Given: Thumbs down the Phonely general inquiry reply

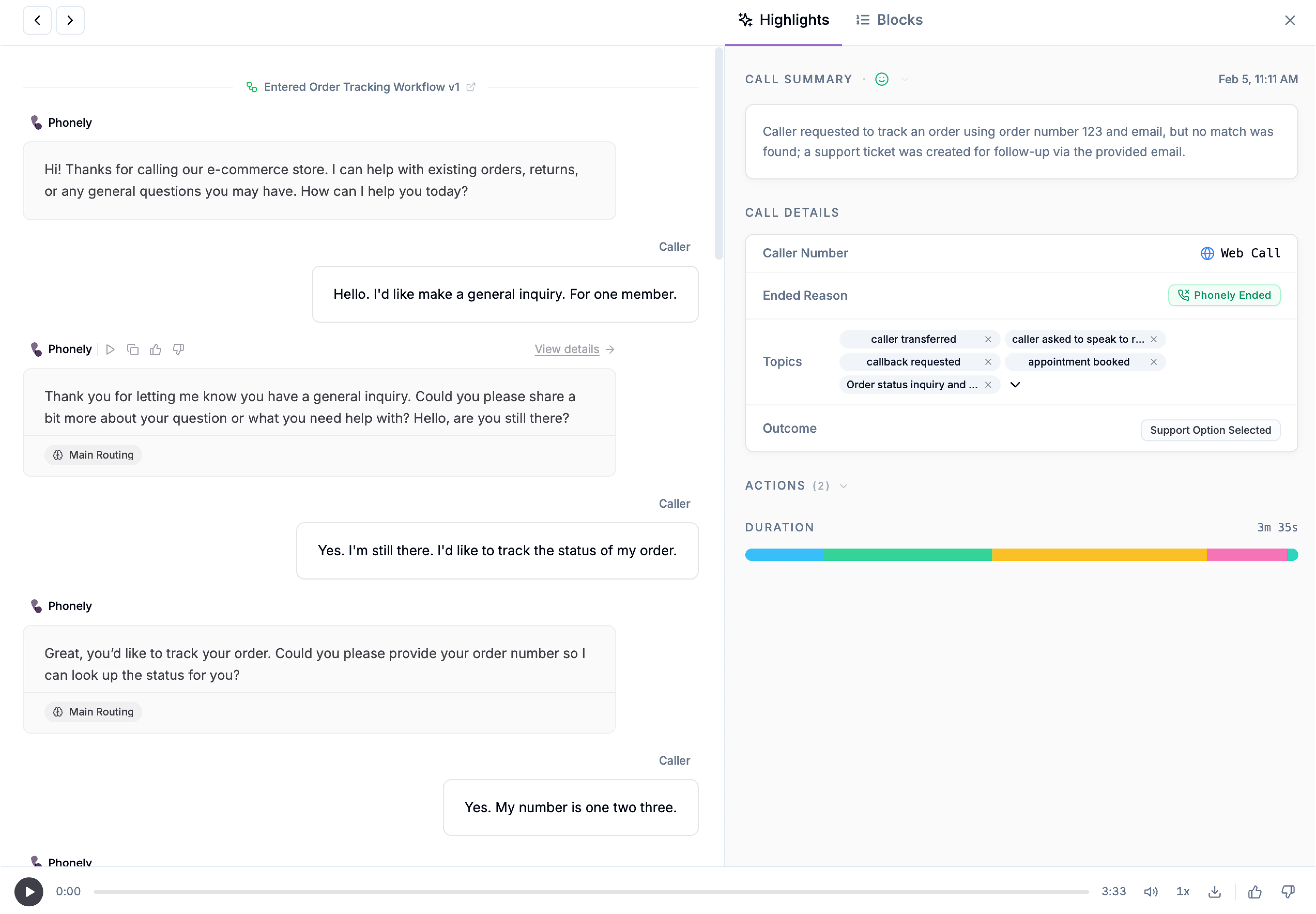Looking at the screenshot, I should 179,349.
